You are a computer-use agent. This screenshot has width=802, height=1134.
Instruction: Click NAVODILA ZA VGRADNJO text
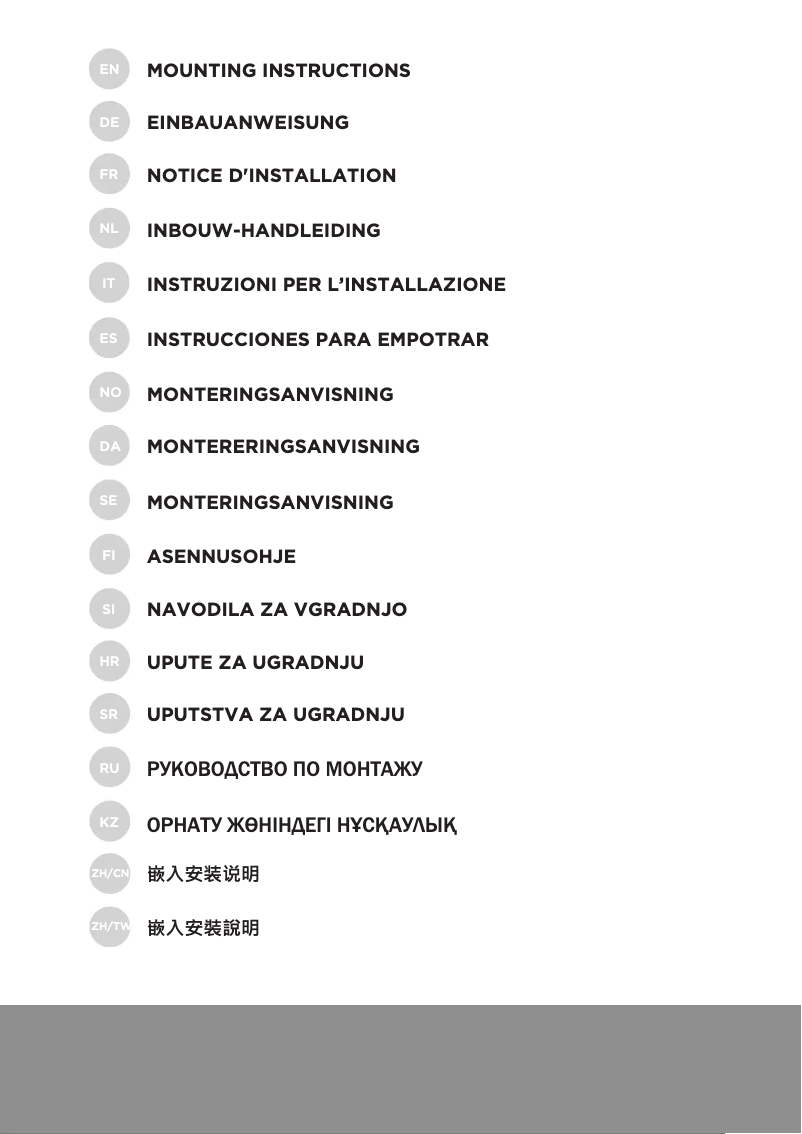277,610
